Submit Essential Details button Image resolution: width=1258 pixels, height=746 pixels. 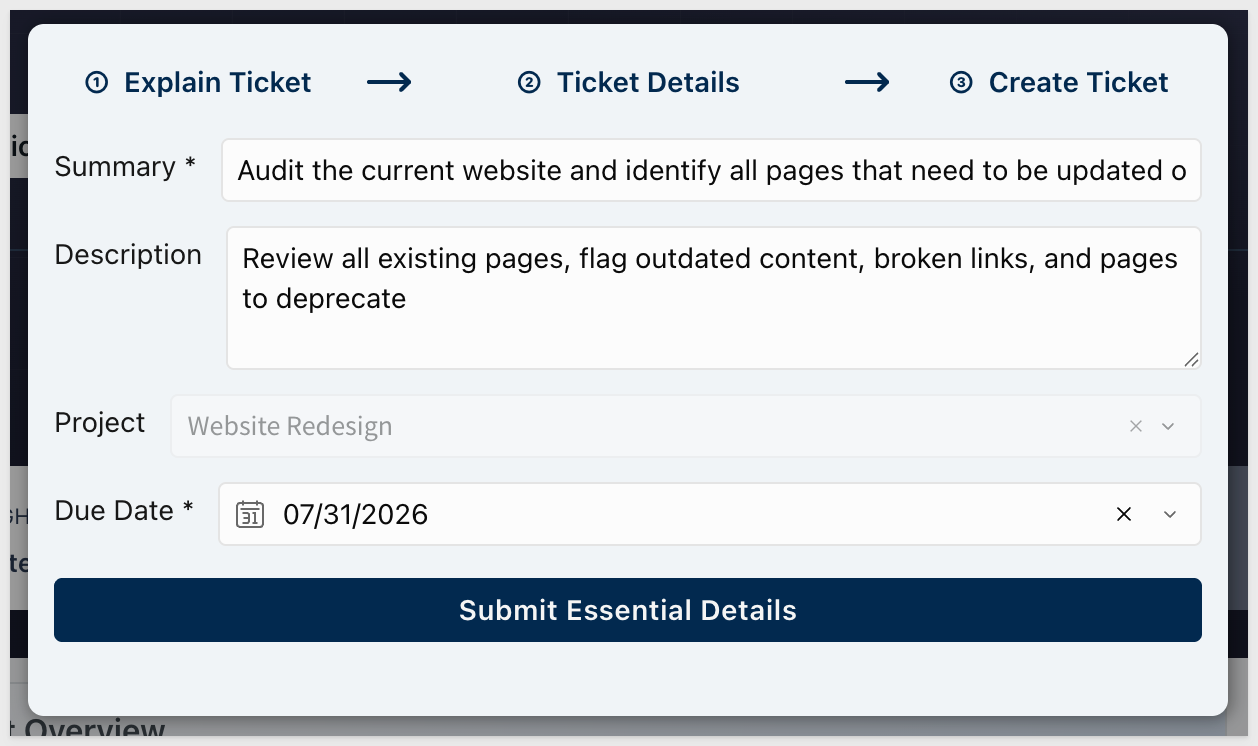pos(628,610)
